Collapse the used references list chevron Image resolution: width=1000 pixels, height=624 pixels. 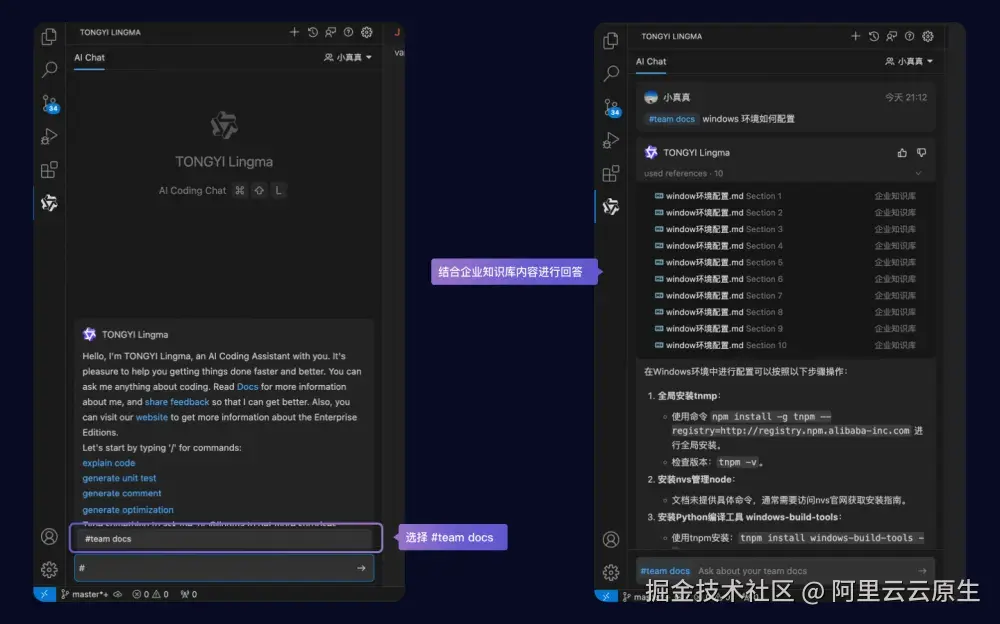coord(918,173)
